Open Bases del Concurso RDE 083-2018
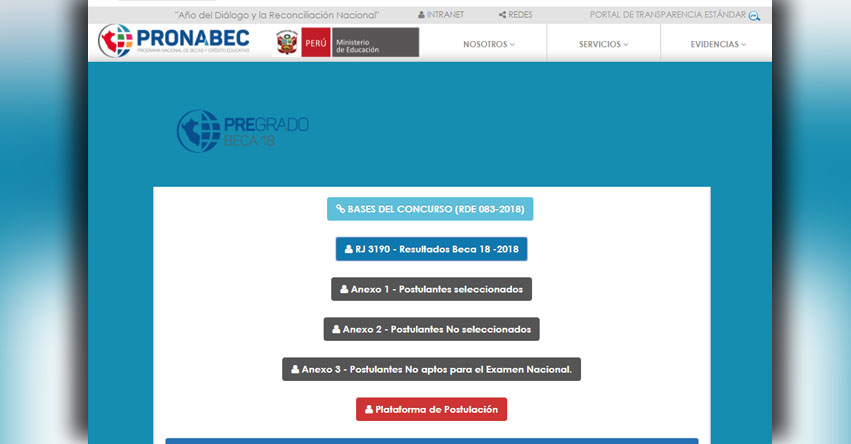The height and width of the screenshot is (444, 851). coord(430,209)
